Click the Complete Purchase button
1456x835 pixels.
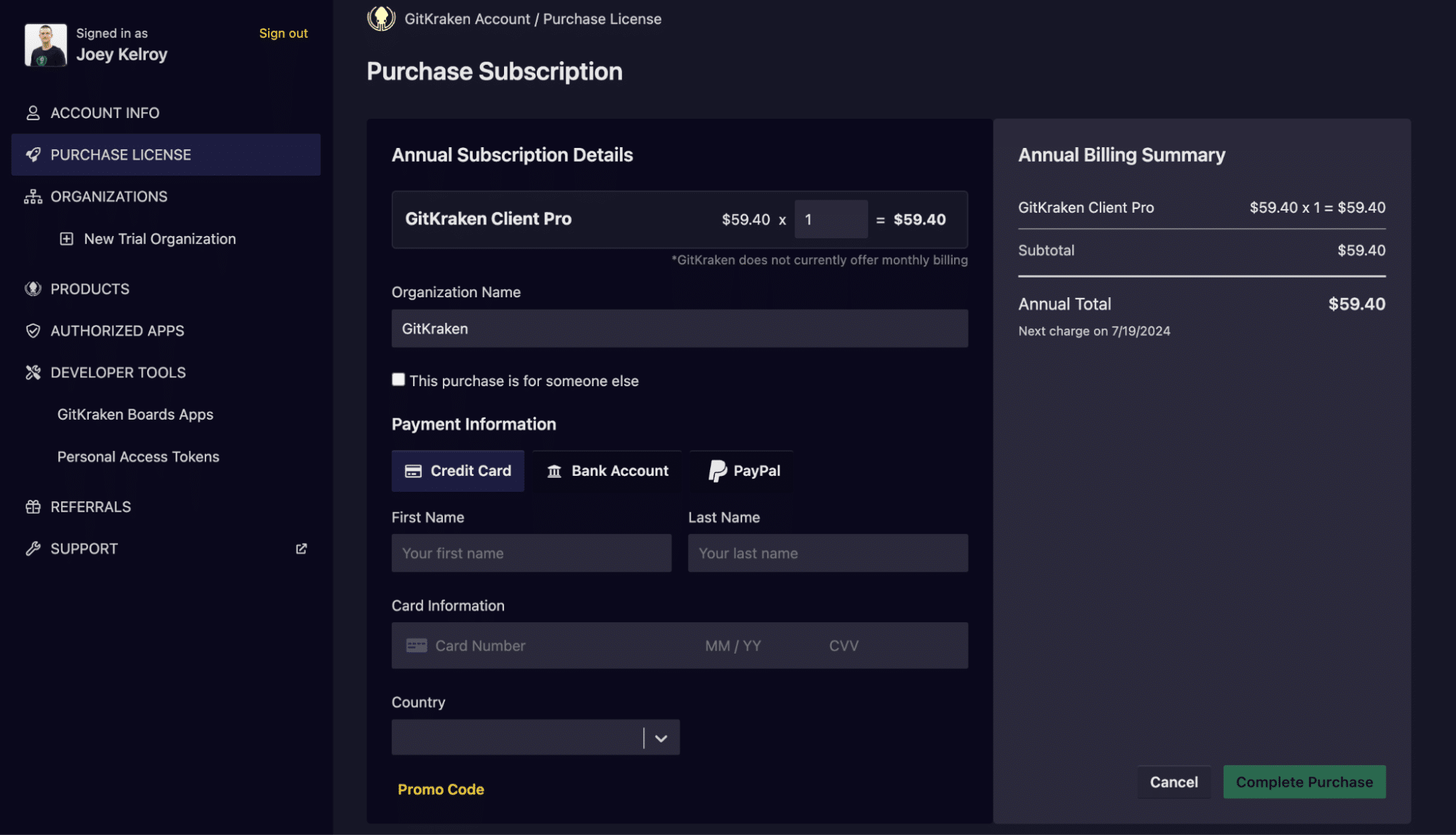point(1304,782)
